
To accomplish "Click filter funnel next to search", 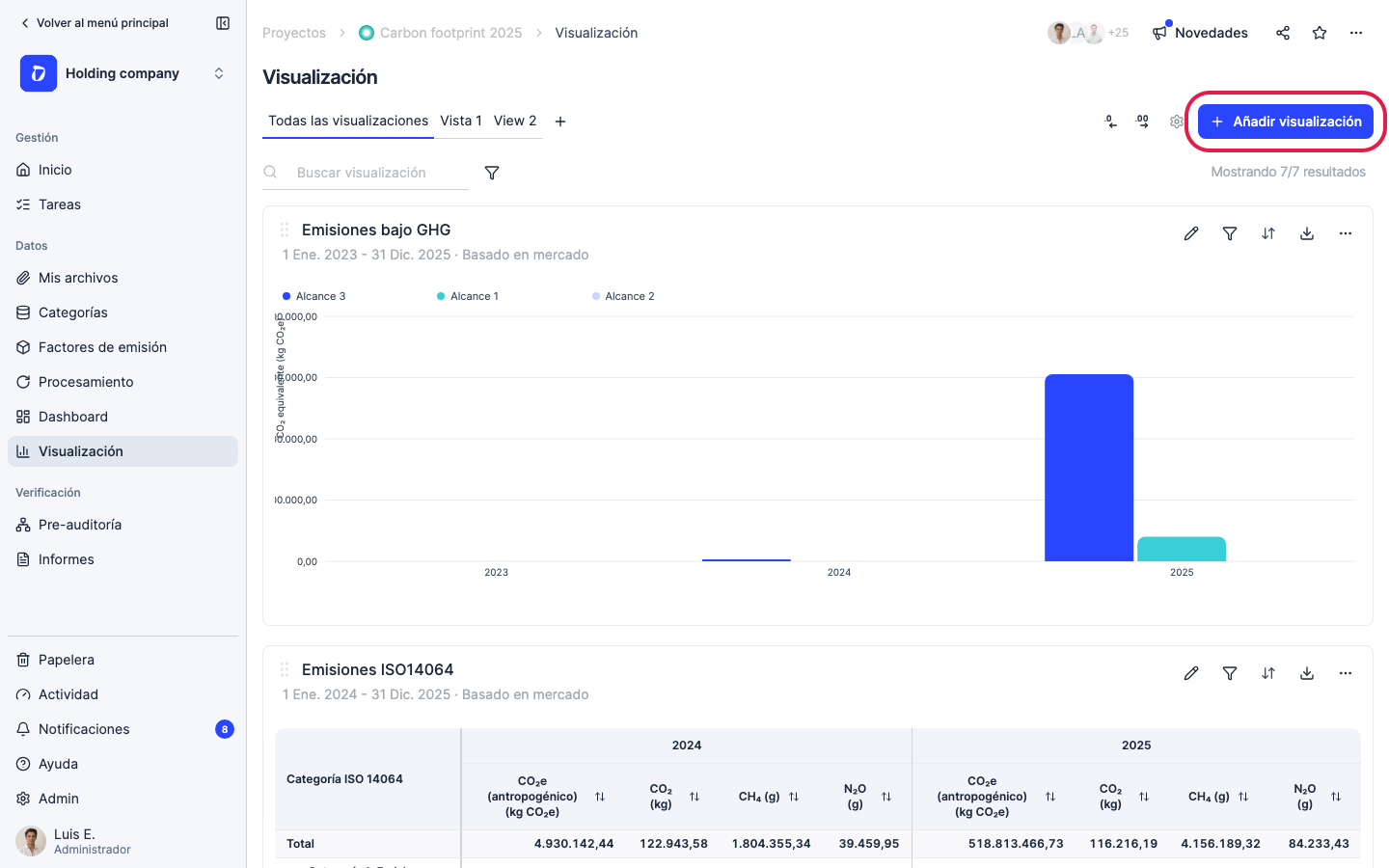I will [x=492, y=173].
